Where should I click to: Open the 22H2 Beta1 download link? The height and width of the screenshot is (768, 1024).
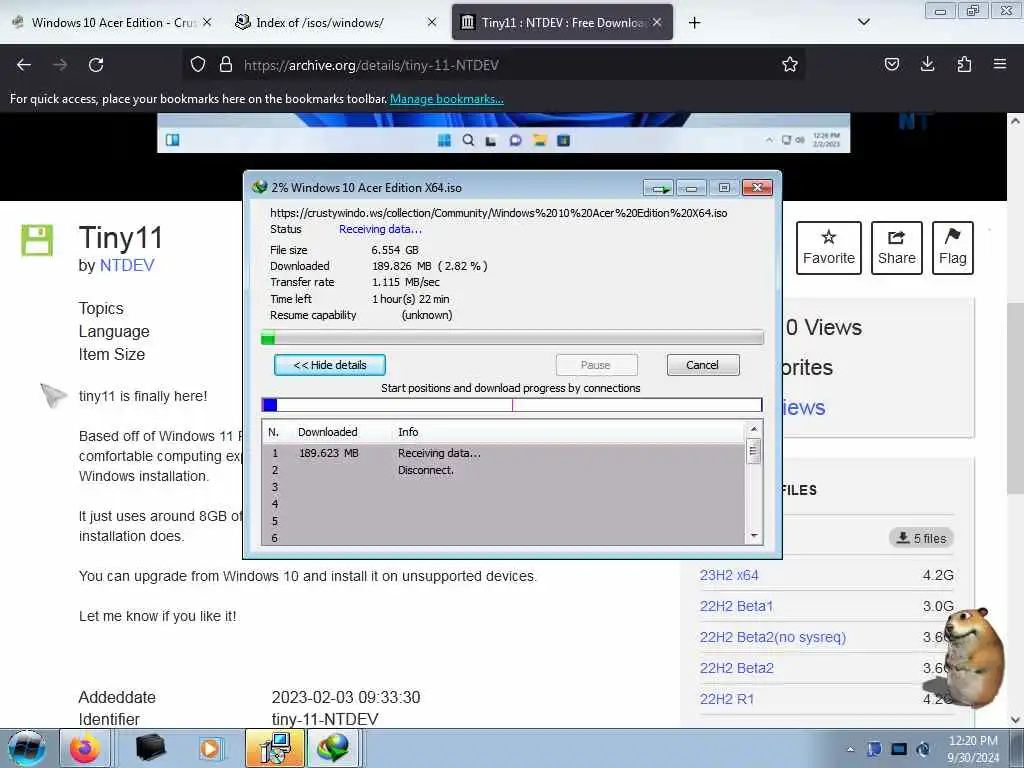pyautogui.click(x=736, y=606)
